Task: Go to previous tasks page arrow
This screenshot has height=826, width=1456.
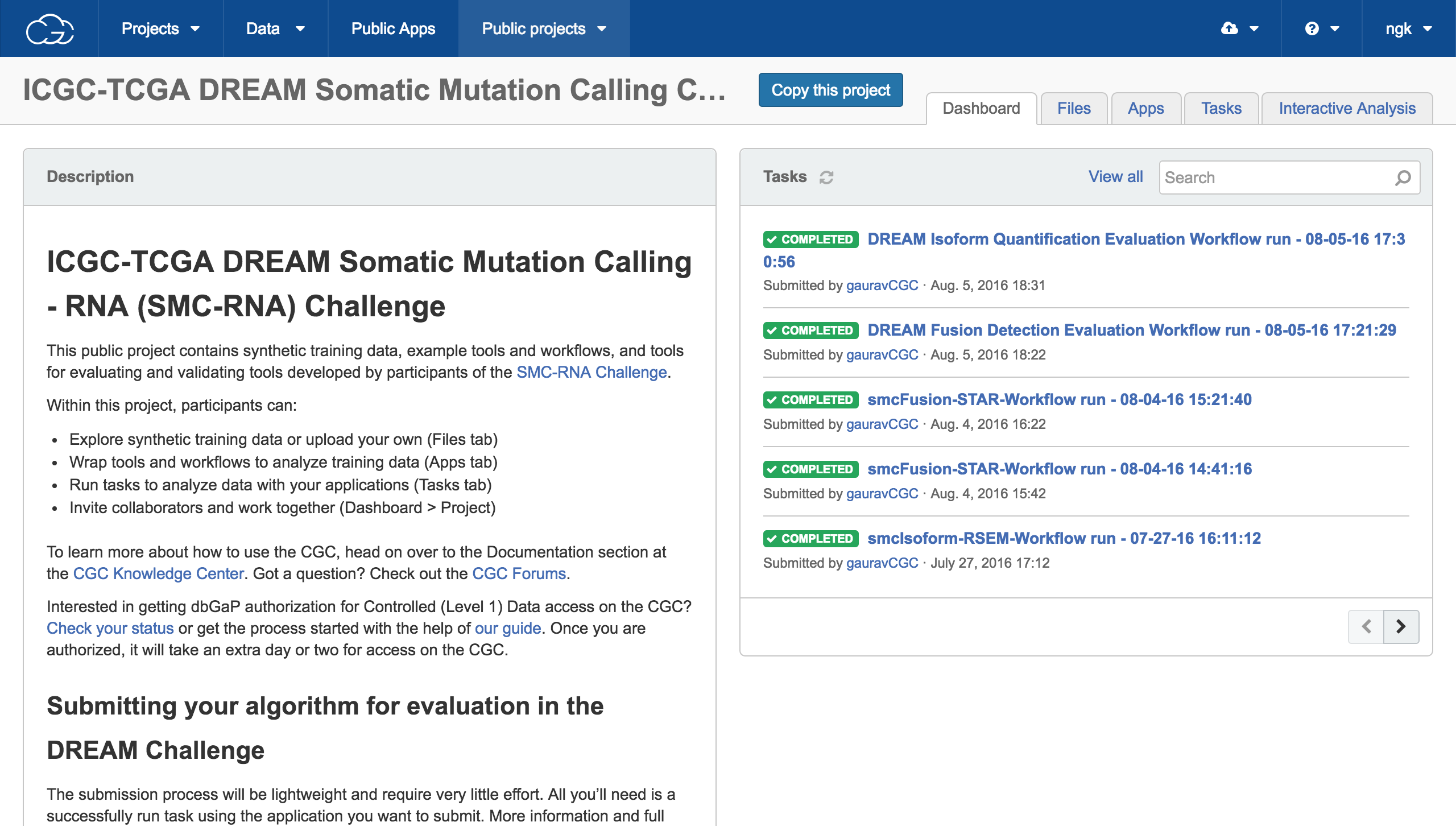Action: point(1366,626)
